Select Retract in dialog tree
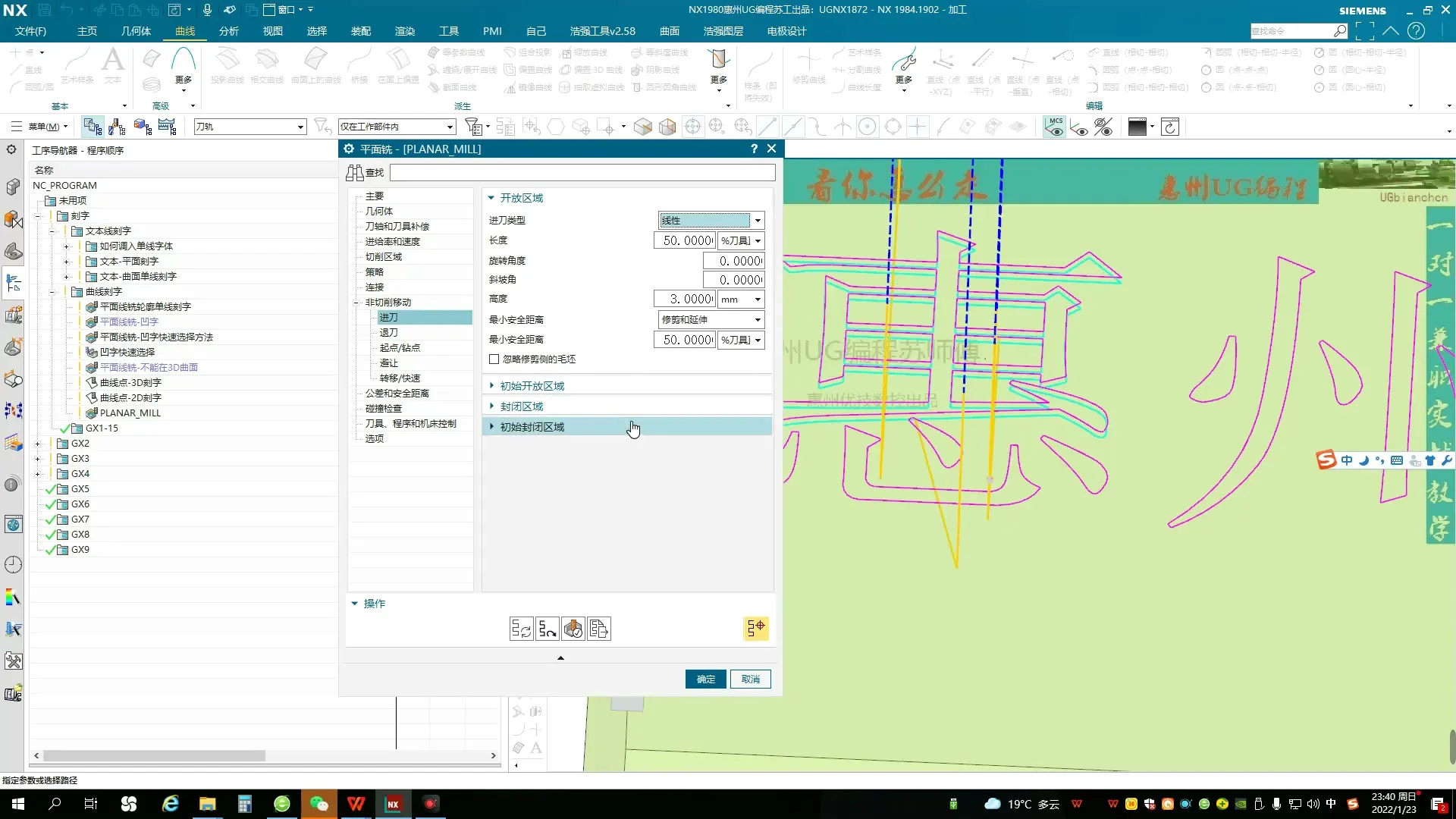The image size is (1456, 819). point(388,332)
